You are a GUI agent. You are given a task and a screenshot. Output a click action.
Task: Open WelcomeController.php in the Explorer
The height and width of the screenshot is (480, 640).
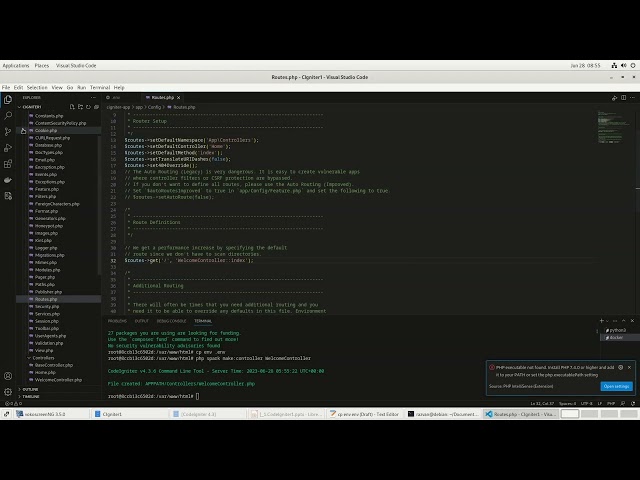(x=58, y=380)
